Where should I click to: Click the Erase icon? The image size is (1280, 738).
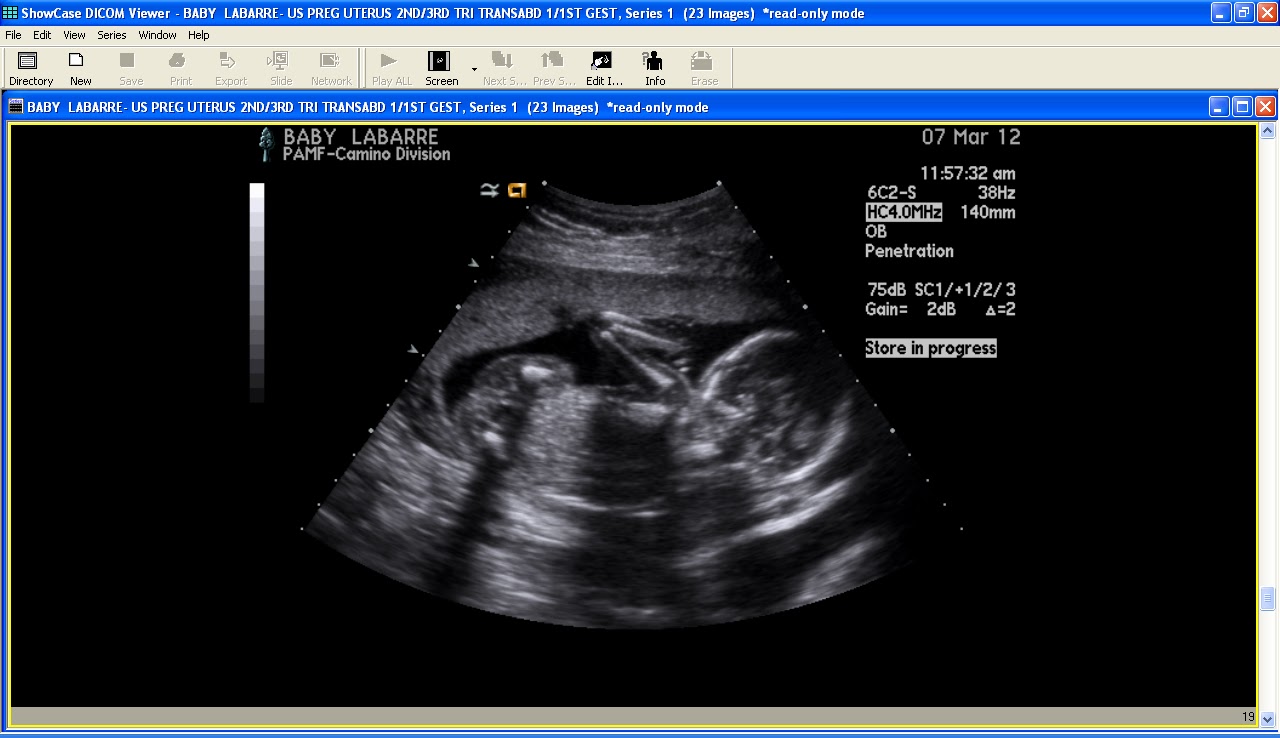point(703,67)
